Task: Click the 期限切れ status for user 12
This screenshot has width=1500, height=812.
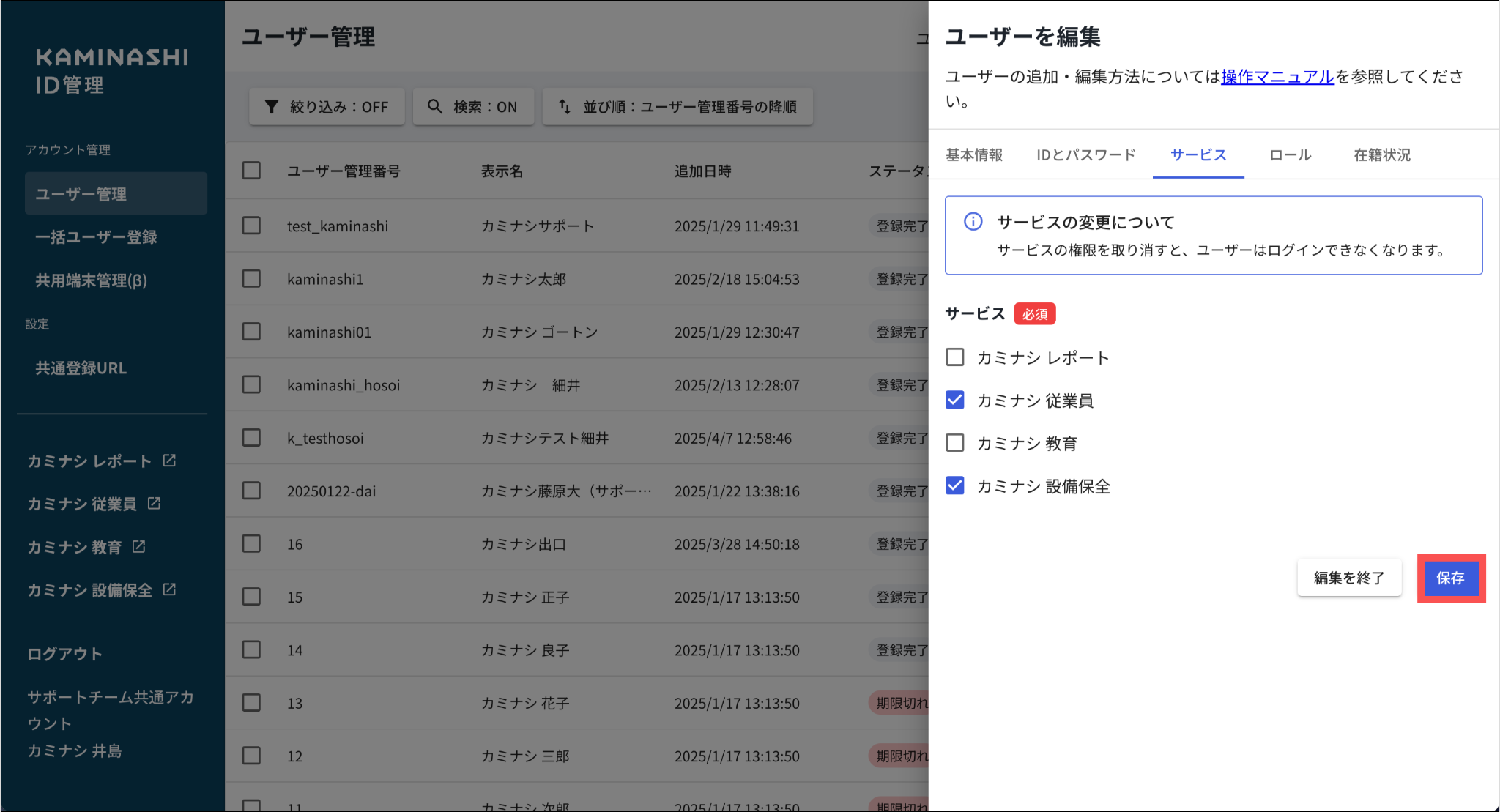Action: [899, 756]
